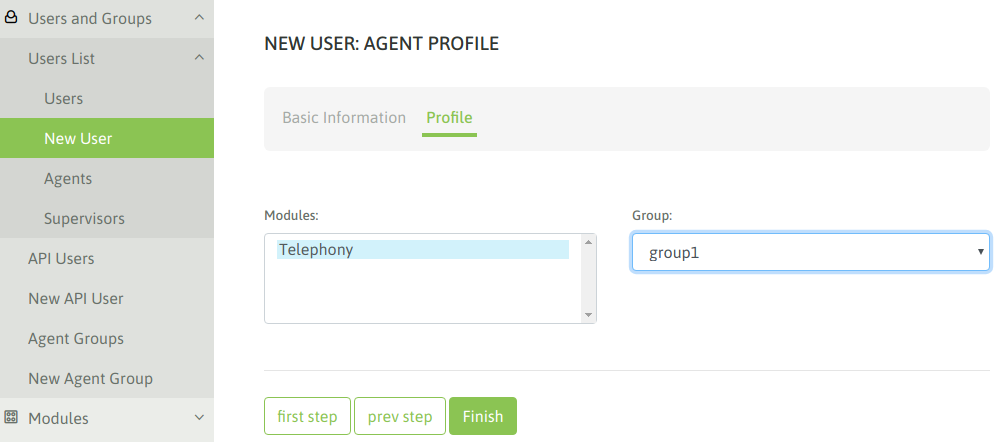Expand the Modules sidebar chevron
This screenshot has height=442, width=1000.
199,418
